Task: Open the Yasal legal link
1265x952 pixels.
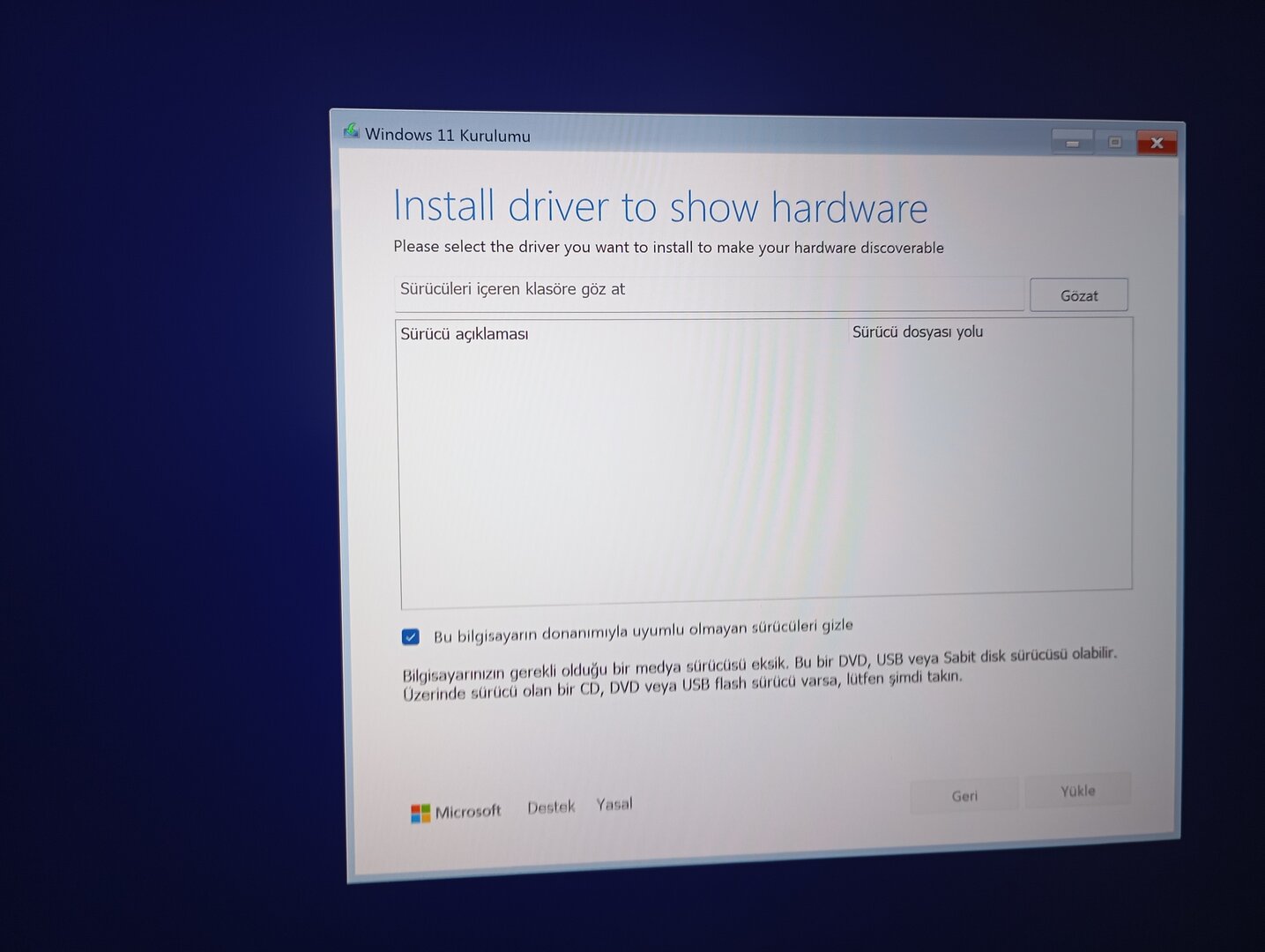Action: 614,804
